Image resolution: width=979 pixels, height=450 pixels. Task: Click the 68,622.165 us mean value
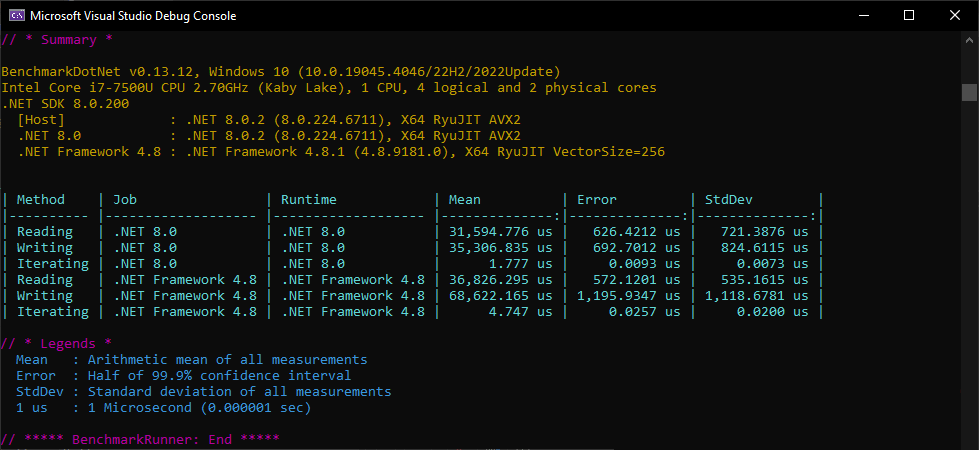pos(497,296)
